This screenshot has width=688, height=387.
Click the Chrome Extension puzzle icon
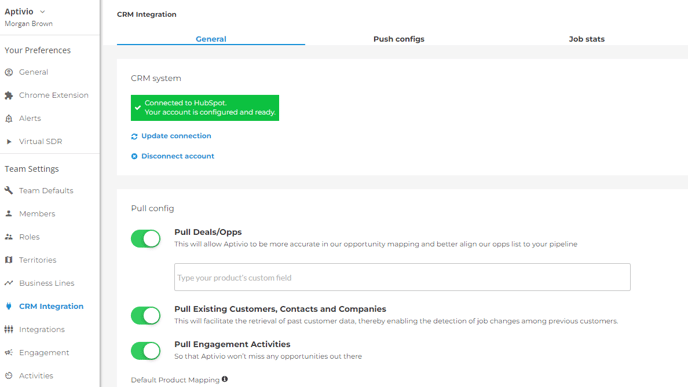(9, 95)
